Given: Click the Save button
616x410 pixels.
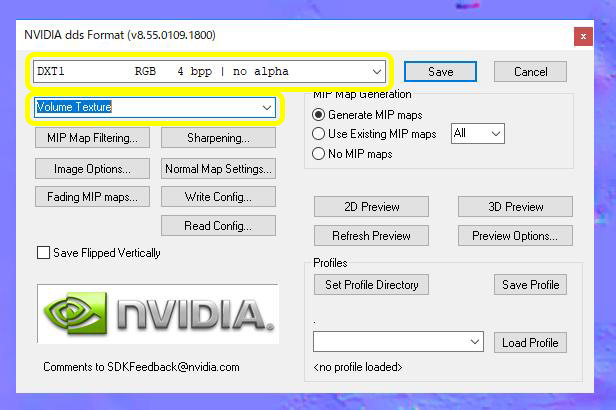Looking at the screenshot, I should tap(440, 72).
